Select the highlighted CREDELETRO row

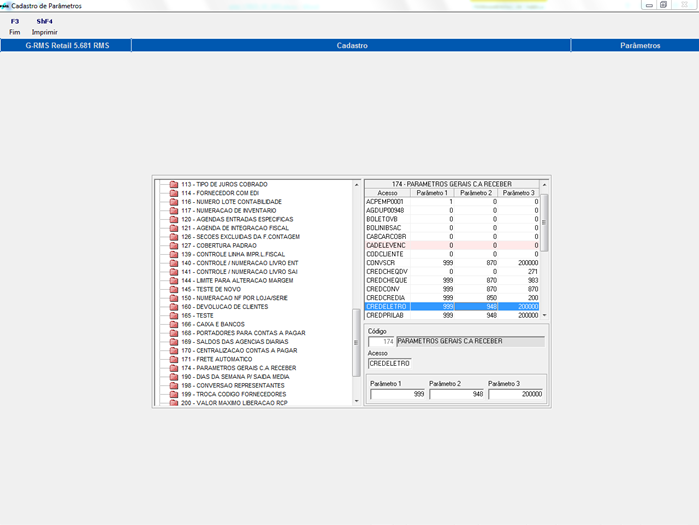click(452, 307)
